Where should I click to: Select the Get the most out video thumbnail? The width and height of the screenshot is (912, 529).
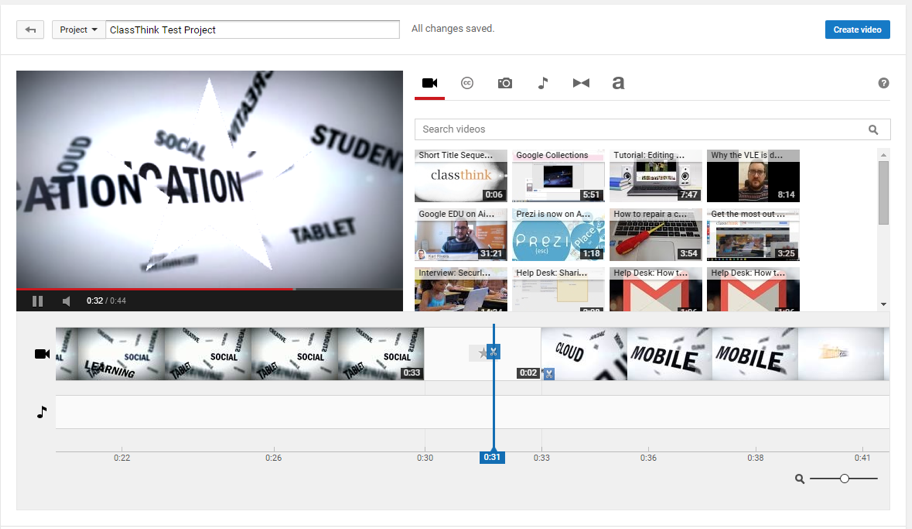point(753,234)
